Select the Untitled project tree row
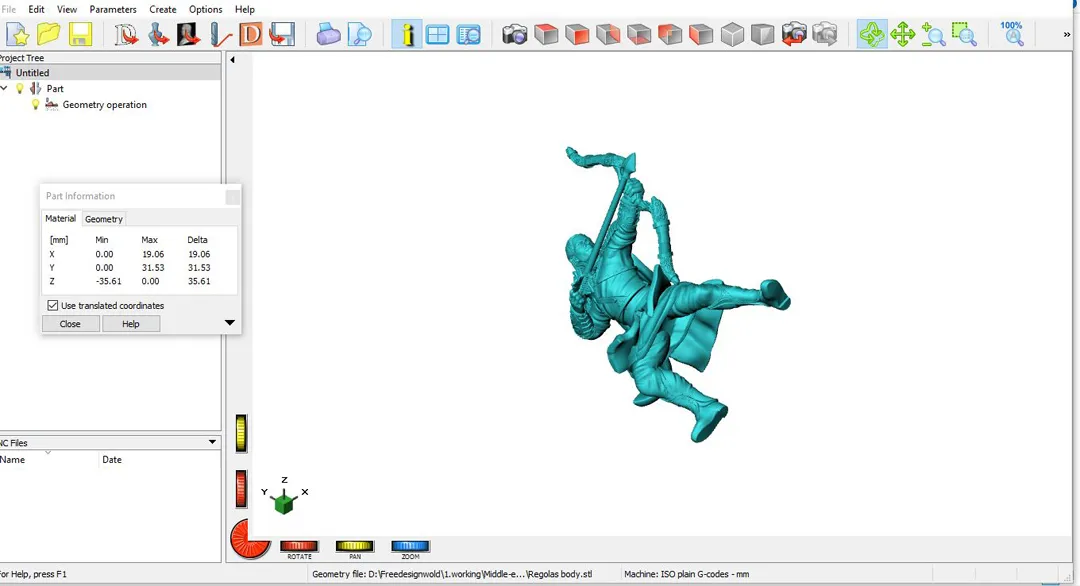1080x586 pixels. click(x=110, y=72)
